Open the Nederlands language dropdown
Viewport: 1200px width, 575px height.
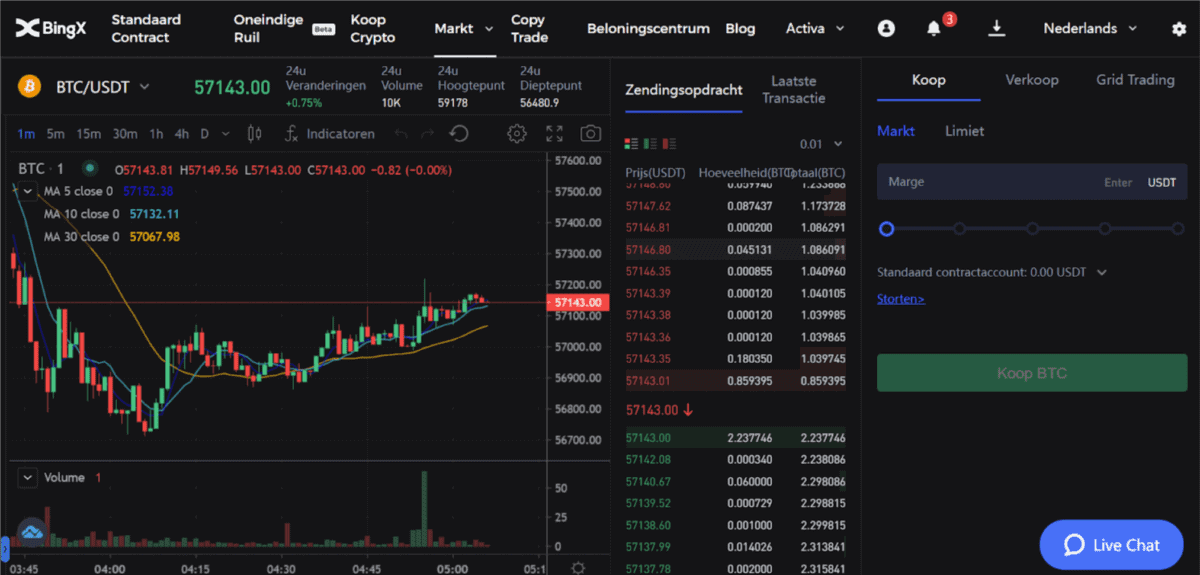[x=1090, y=28]
